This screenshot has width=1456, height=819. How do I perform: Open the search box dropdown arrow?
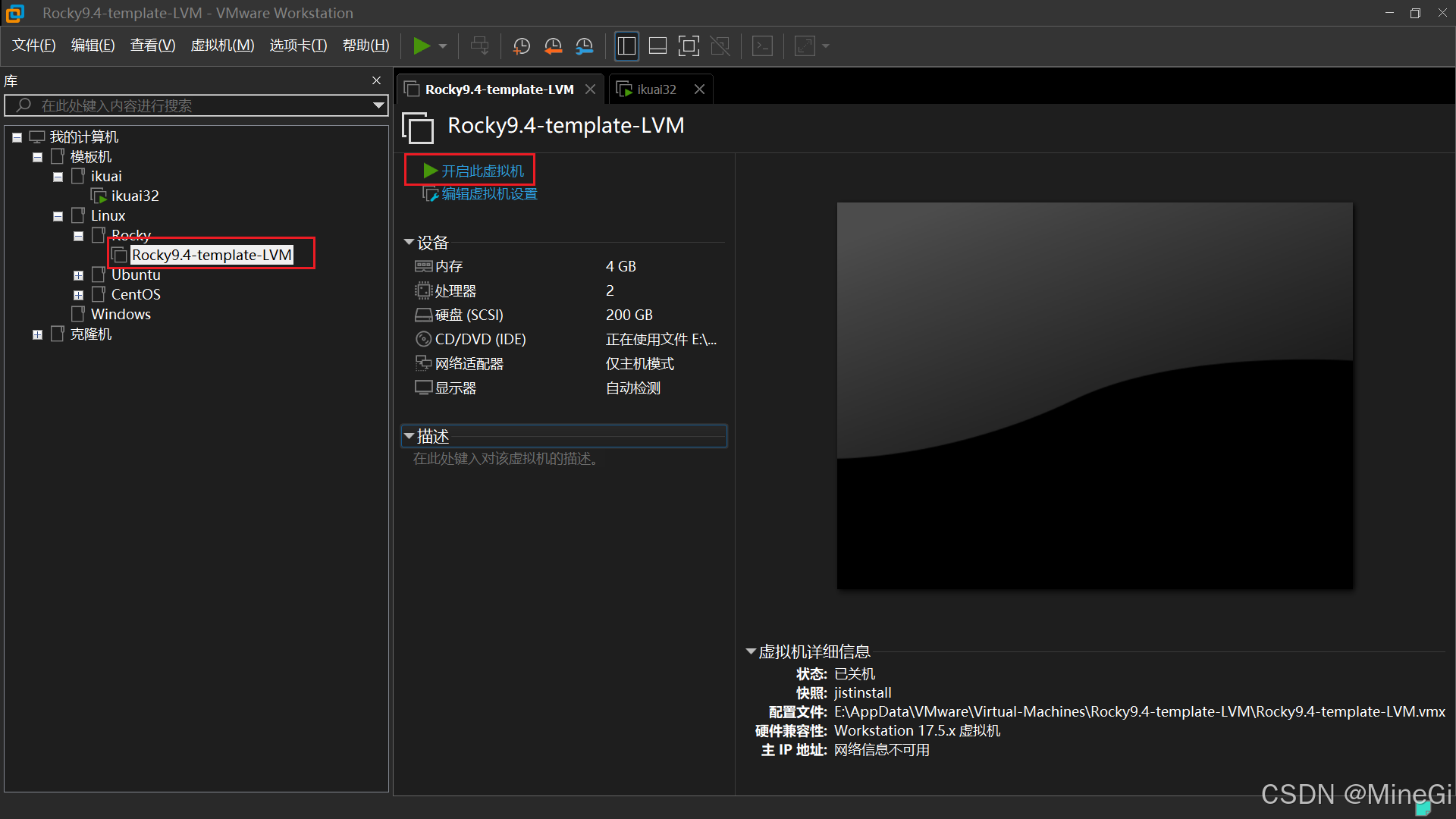click(x=378, y=105)
